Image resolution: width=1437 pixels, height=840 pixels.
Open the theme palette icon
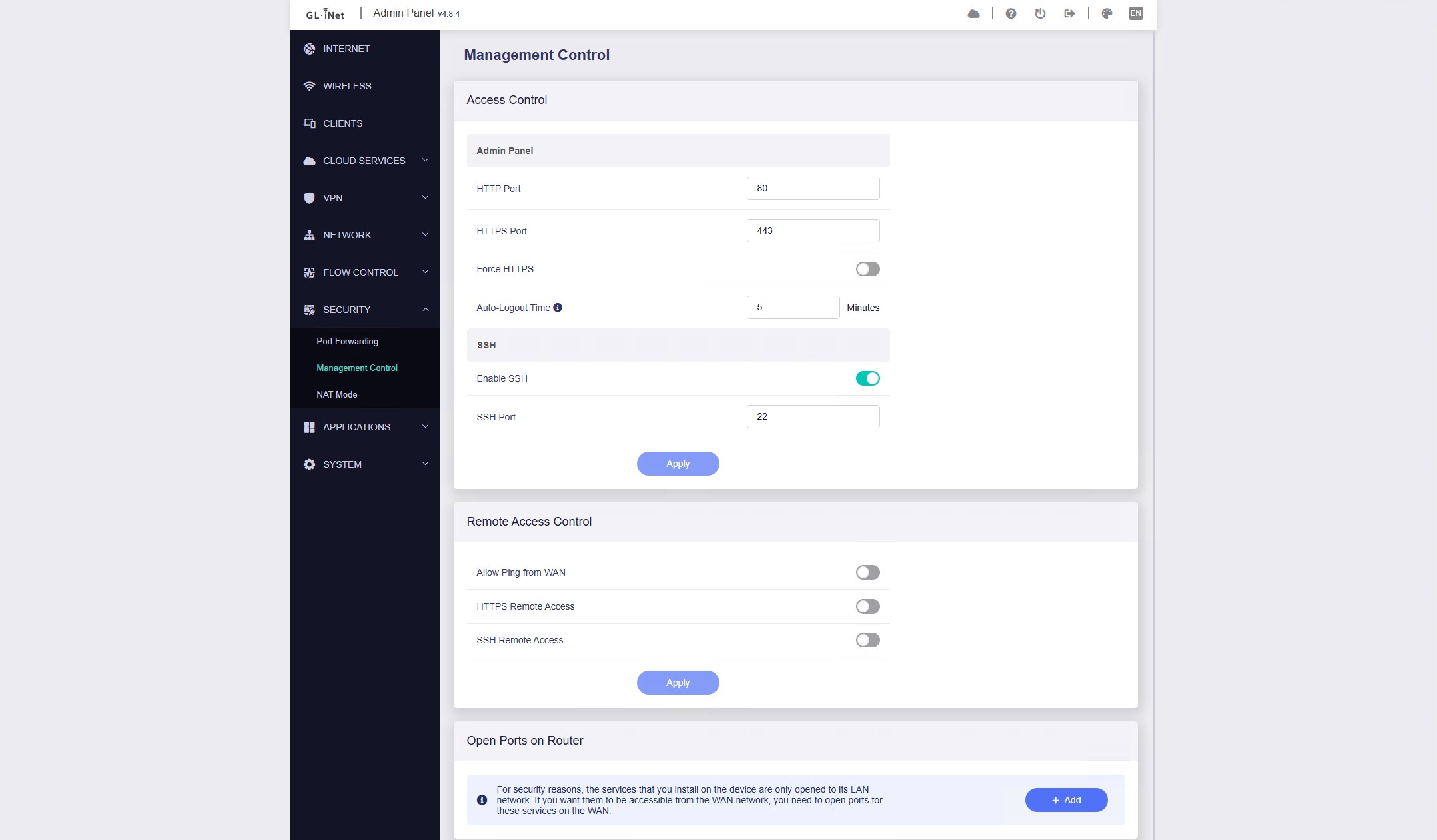click(x=1107, y=13)
